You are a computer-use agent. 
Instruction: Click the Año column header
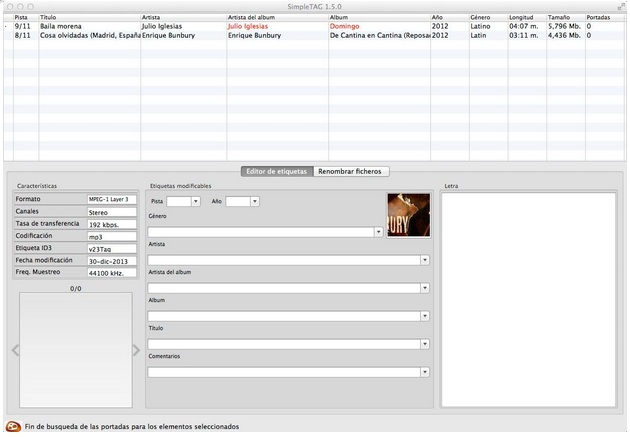point(448,17)
